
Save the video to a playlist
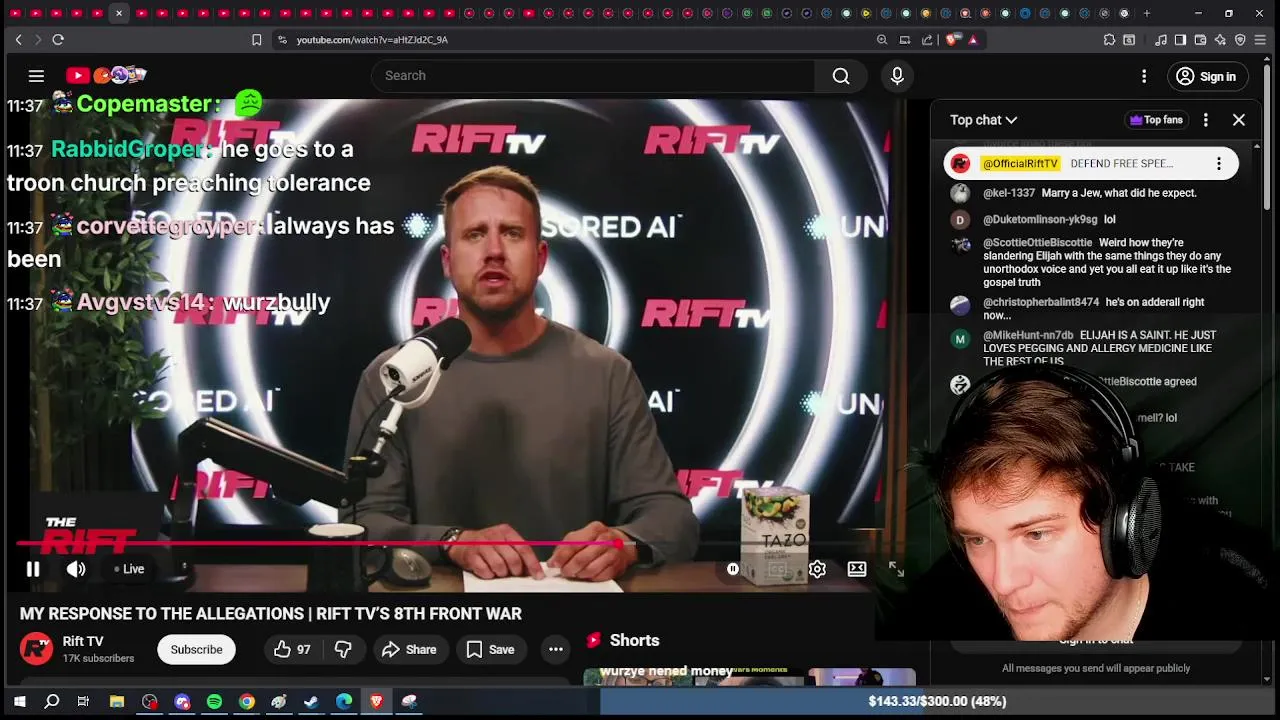click(490, 650)
